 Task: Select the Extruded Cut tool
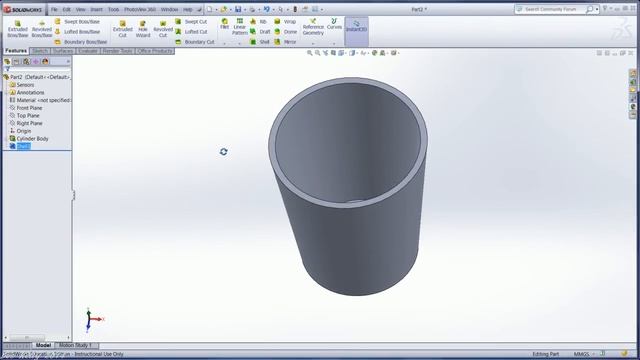(x=122, y=29)
